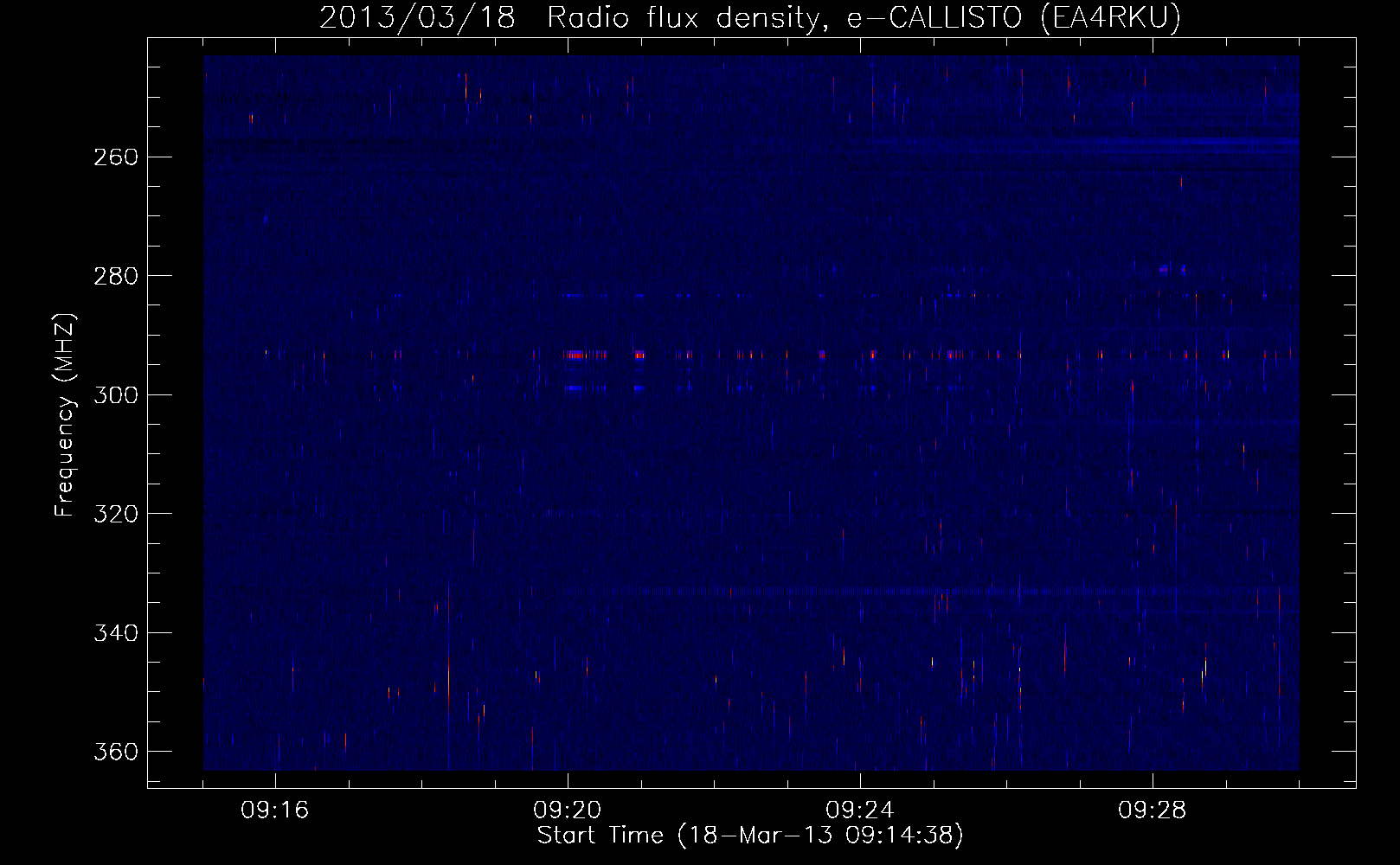Select the 360 frequency tick label

tap(115, 752)
